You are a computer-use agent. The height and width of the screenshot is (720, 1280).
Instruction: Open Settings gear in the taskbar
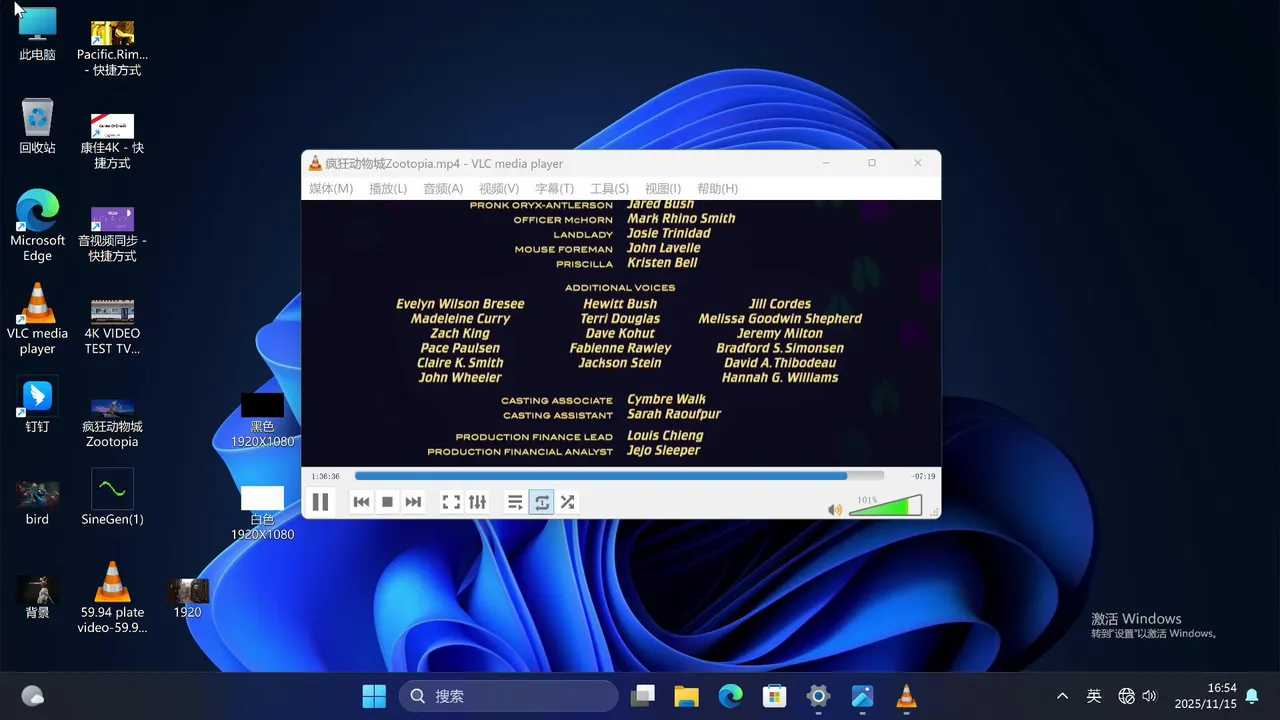pos(818,696)
